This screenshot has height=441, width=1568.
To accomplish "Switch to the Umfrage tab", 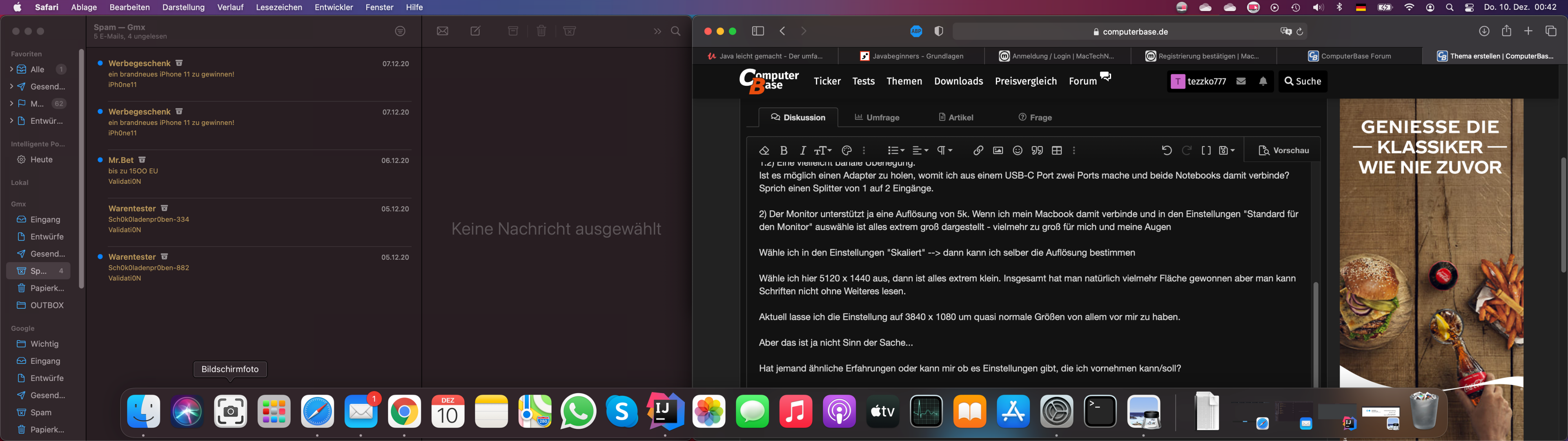I will click(x=877, y=118).
